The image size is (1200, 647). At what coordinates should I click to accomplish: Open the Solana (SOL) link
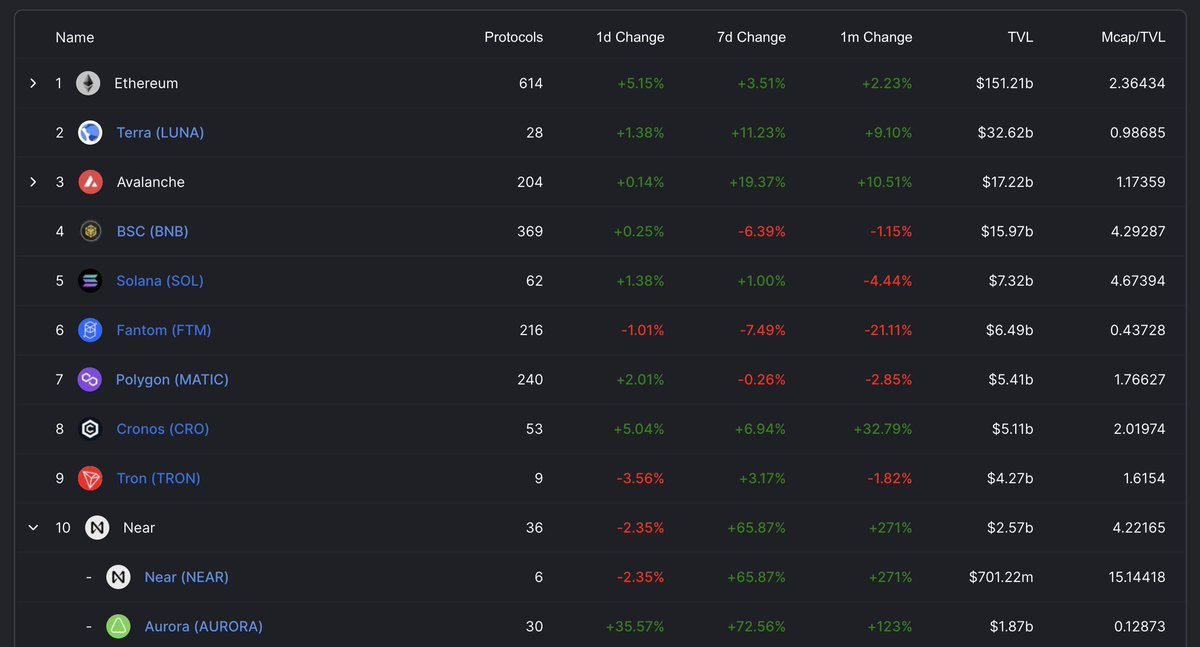(160, 281)
